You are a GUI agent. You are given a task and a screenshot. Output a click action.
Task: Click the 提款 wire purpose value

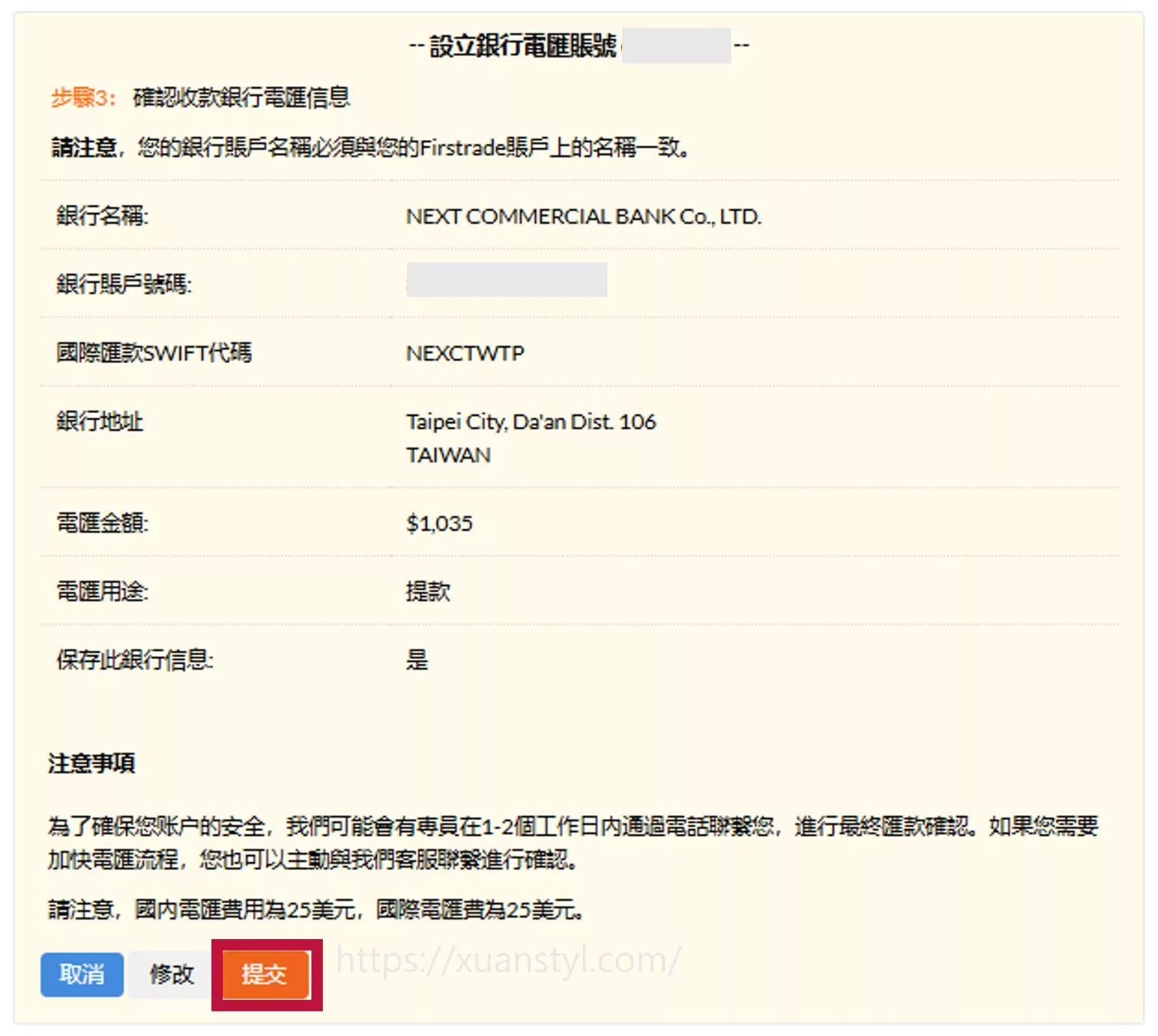pyautogui.click(x=428, y=591)
